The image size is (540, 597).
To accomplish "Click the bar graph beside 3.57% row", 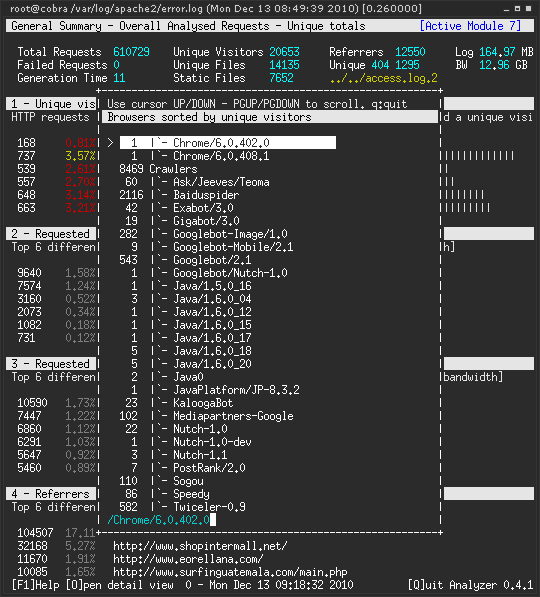I will coord(477,156).
